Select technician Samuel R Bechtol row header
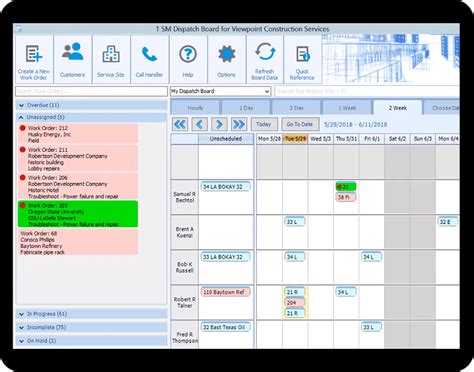Image resolution: width=474 pixels, height=372 pixels. pos(185,197)
